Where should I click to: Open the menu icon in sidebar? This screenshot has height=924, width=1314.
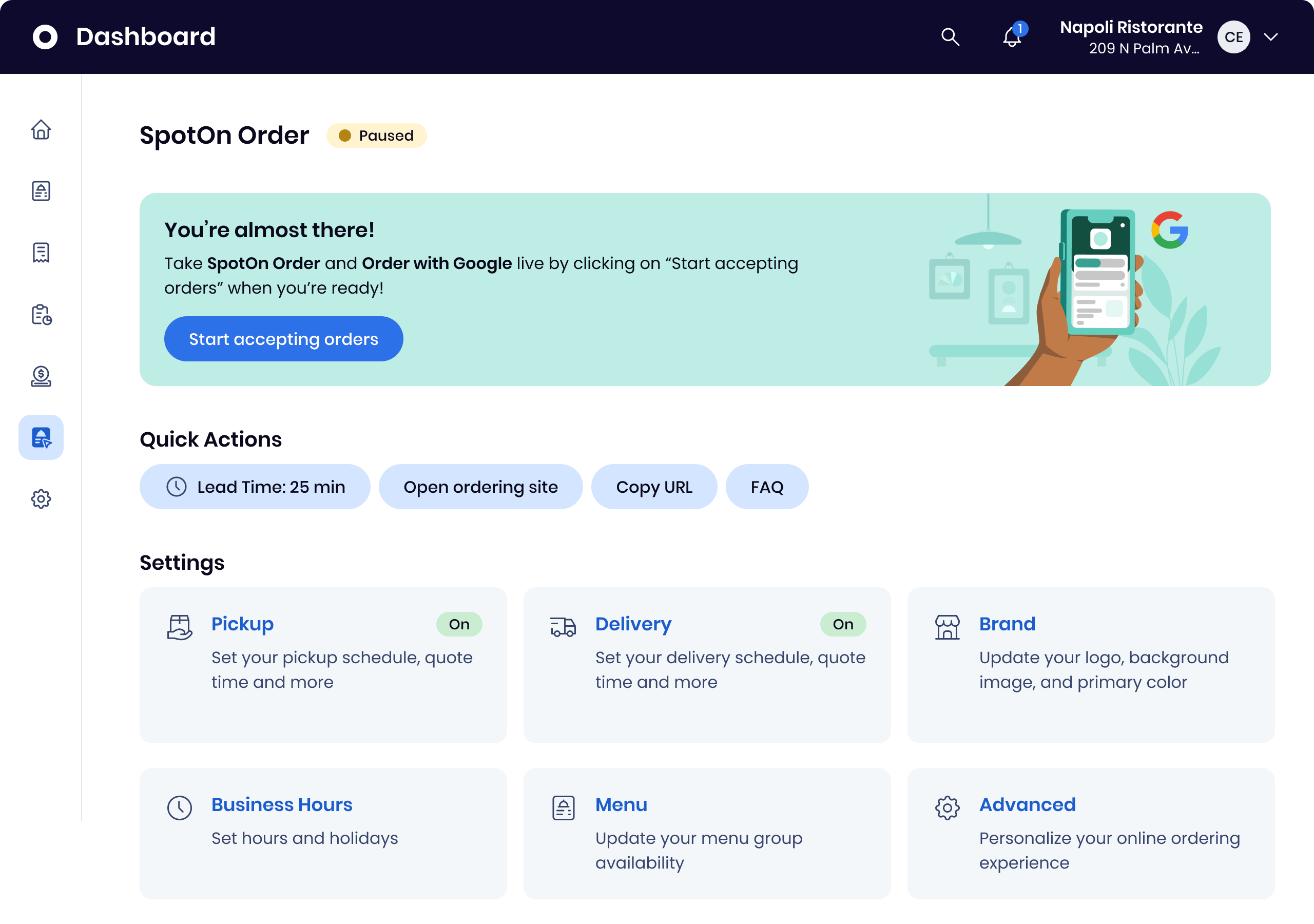click(x=41, y=191)
